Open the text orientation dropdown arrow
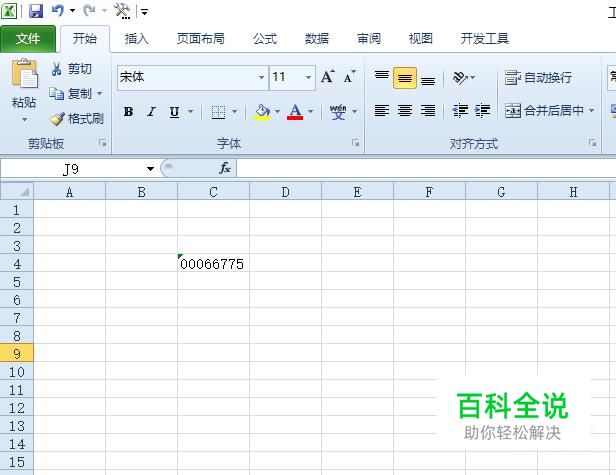The width and height of the screenshot is (616, 475). point(473,77)
